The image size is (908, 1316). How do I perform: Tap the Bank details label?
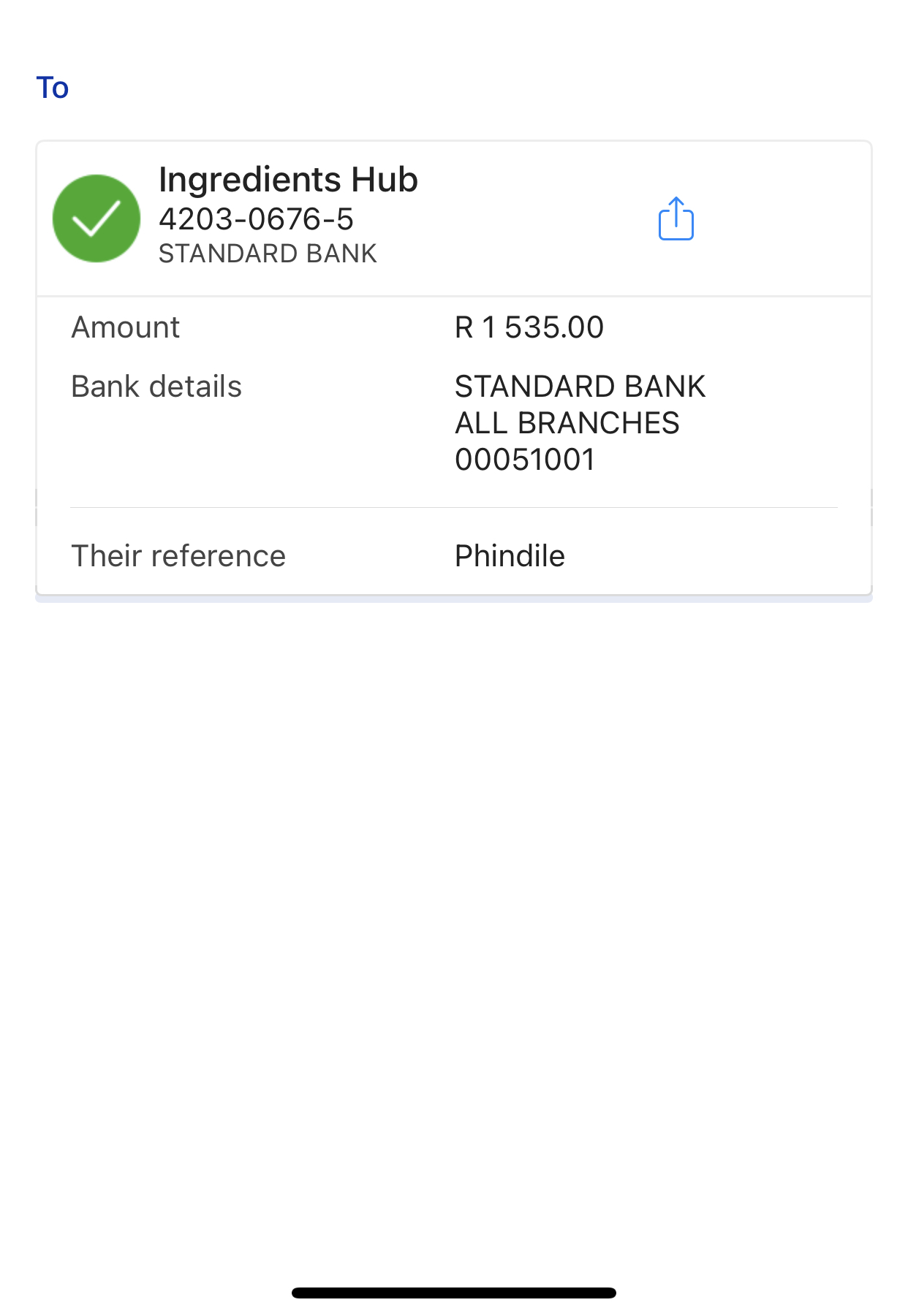click(x=156, y=387)
